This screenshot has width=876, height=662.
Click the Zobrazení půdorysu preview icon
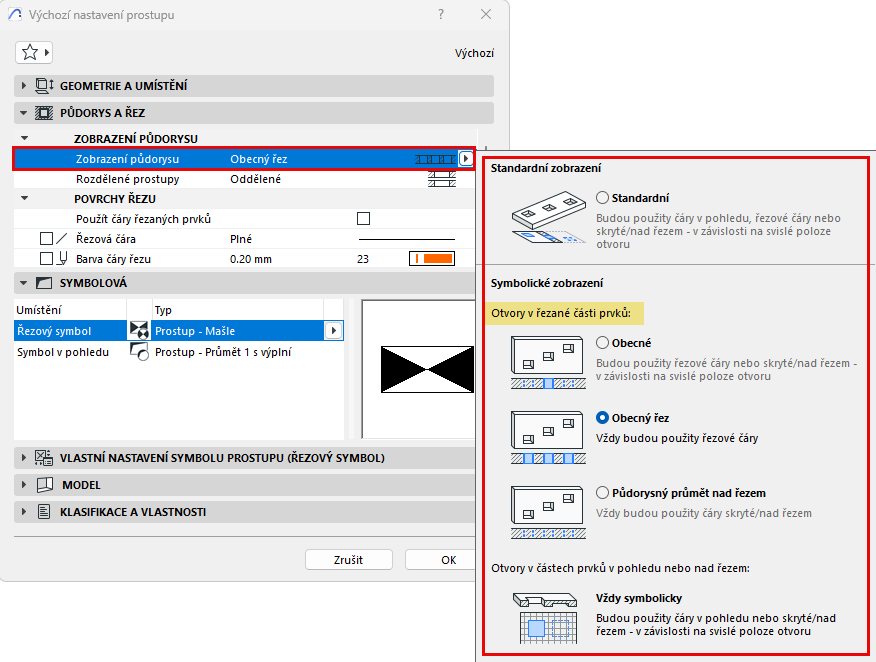tap(436, 159)
